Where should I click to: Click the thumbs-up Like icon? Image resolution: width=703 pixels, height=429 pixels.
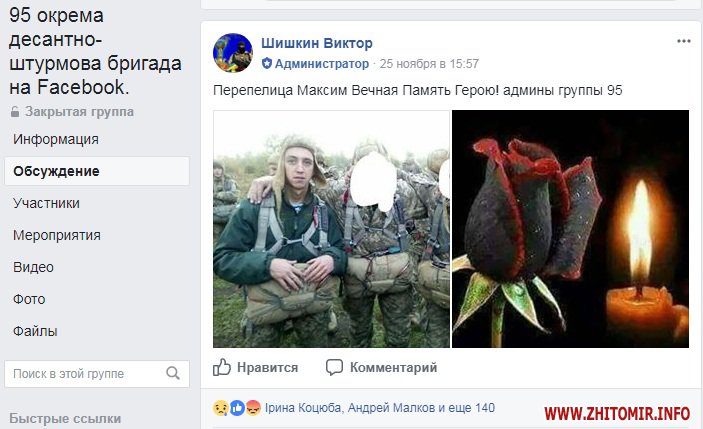[221, 367]
